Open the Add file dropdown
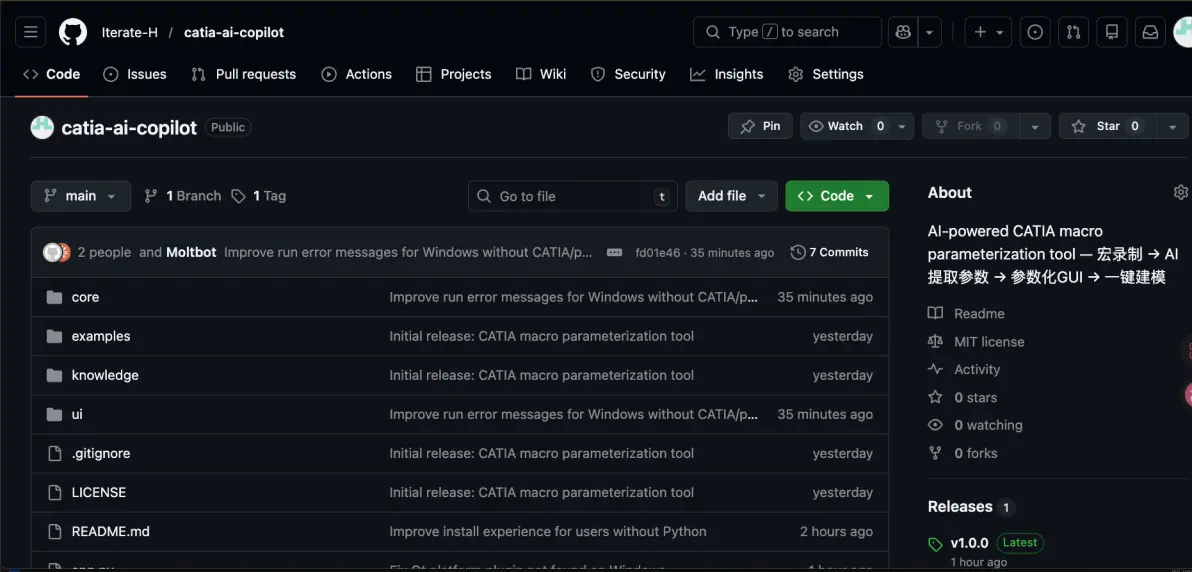 click(731, 196)
